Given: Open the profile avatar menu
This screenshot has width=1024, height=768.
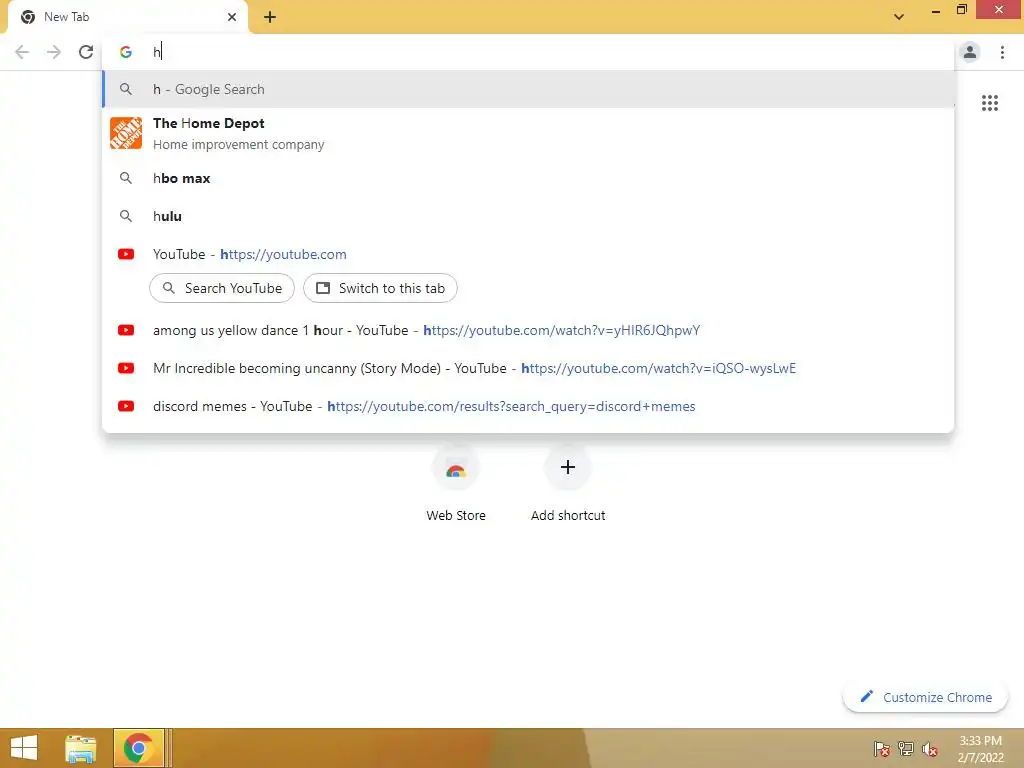Looking at the screenshot, I should [970, 52].
